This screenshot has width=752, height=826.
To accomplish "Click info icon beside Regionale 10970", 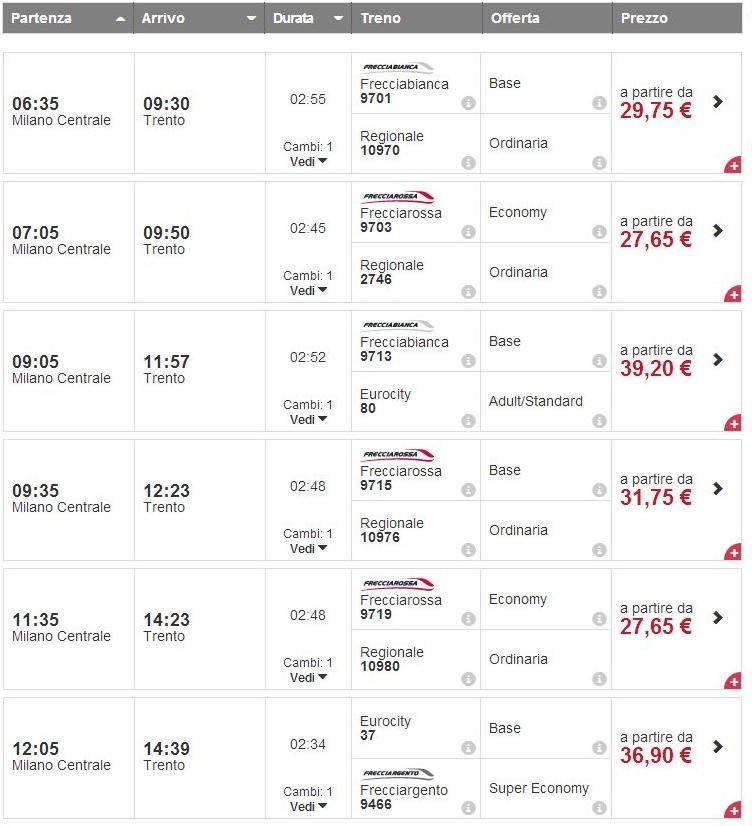I will [x=468, y=163].
